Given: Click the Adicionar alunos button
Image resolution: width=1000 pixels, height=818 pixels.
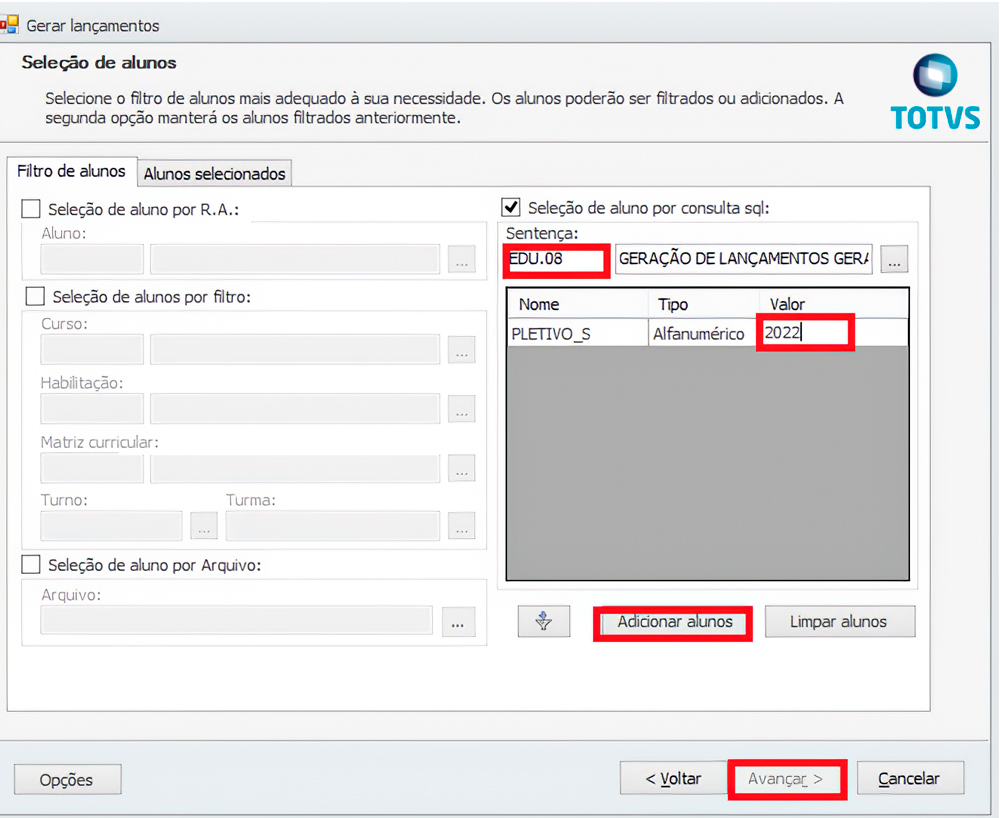Looking at the screenshot, I should click(x=674, y=622).
